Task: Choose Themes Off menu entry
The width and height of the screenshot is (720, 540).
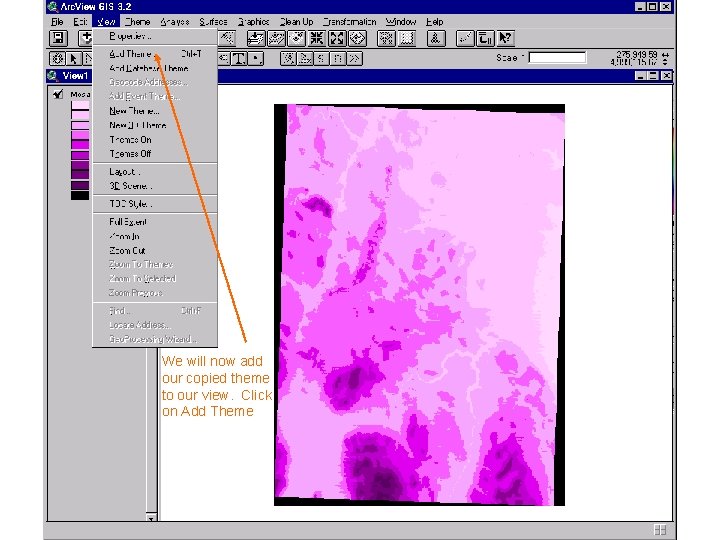Action: [155, 154]
